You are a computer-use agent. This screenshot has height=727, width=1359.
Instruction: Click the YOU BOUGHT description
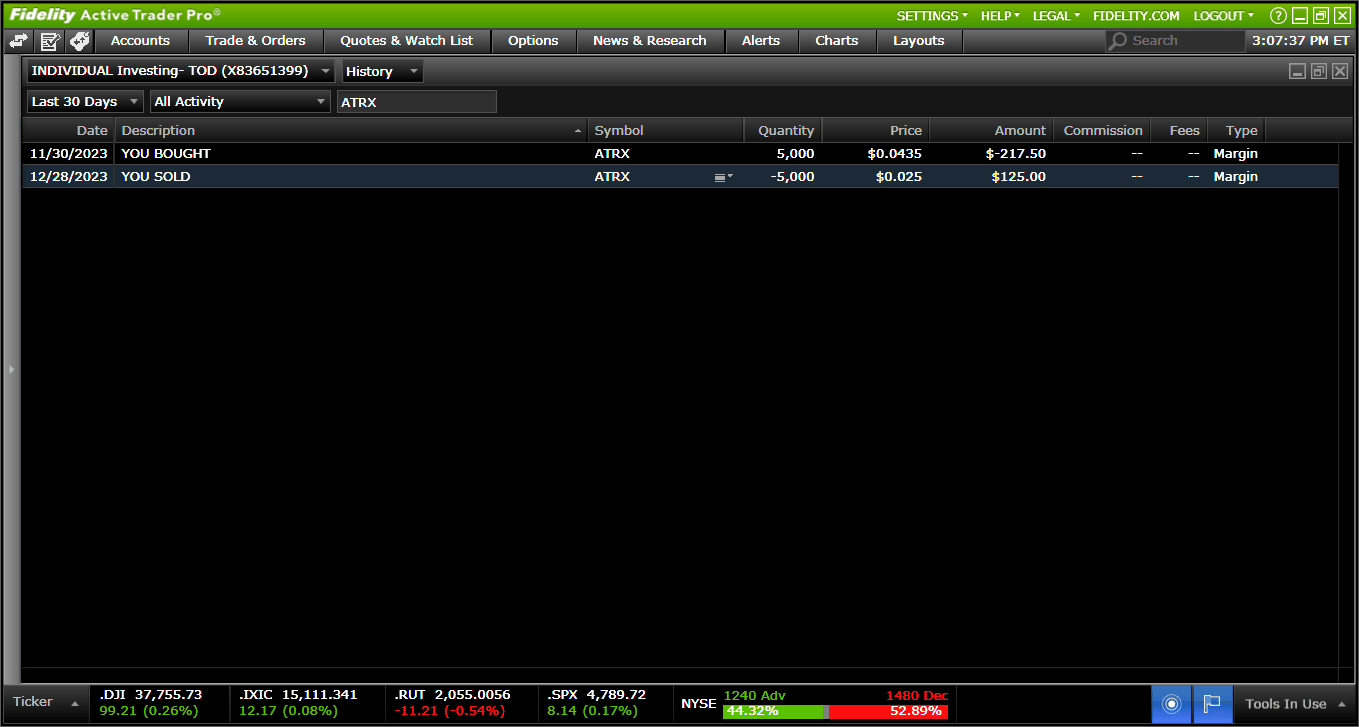click(166, 154)
